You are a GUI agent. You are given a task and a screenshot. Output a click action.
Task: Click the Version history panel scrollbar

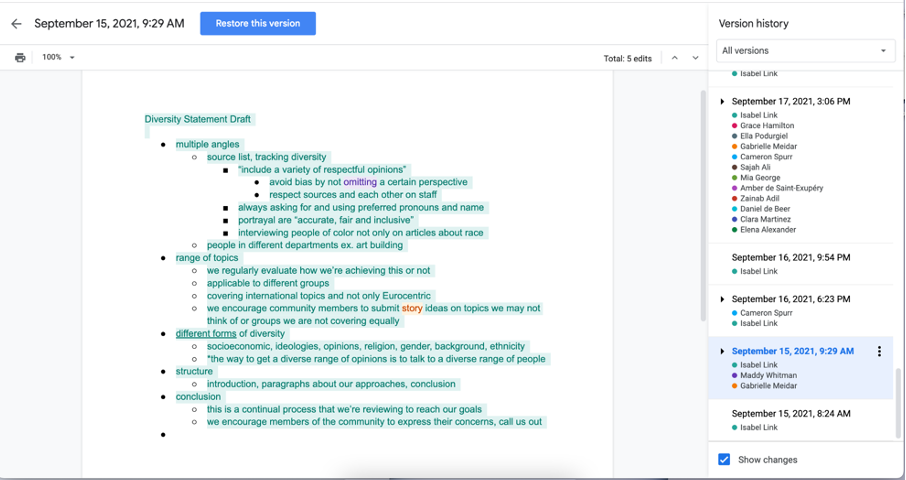[x=898, y=403]
